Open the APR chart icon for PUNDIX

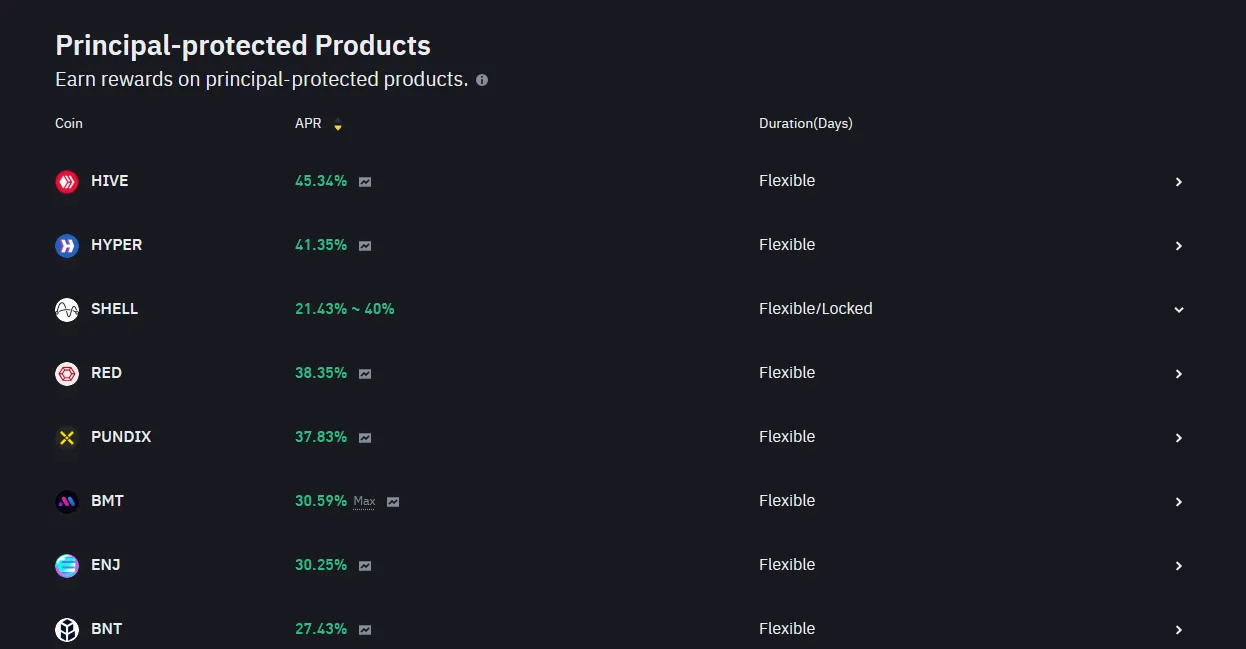click(x=365, y=438)
